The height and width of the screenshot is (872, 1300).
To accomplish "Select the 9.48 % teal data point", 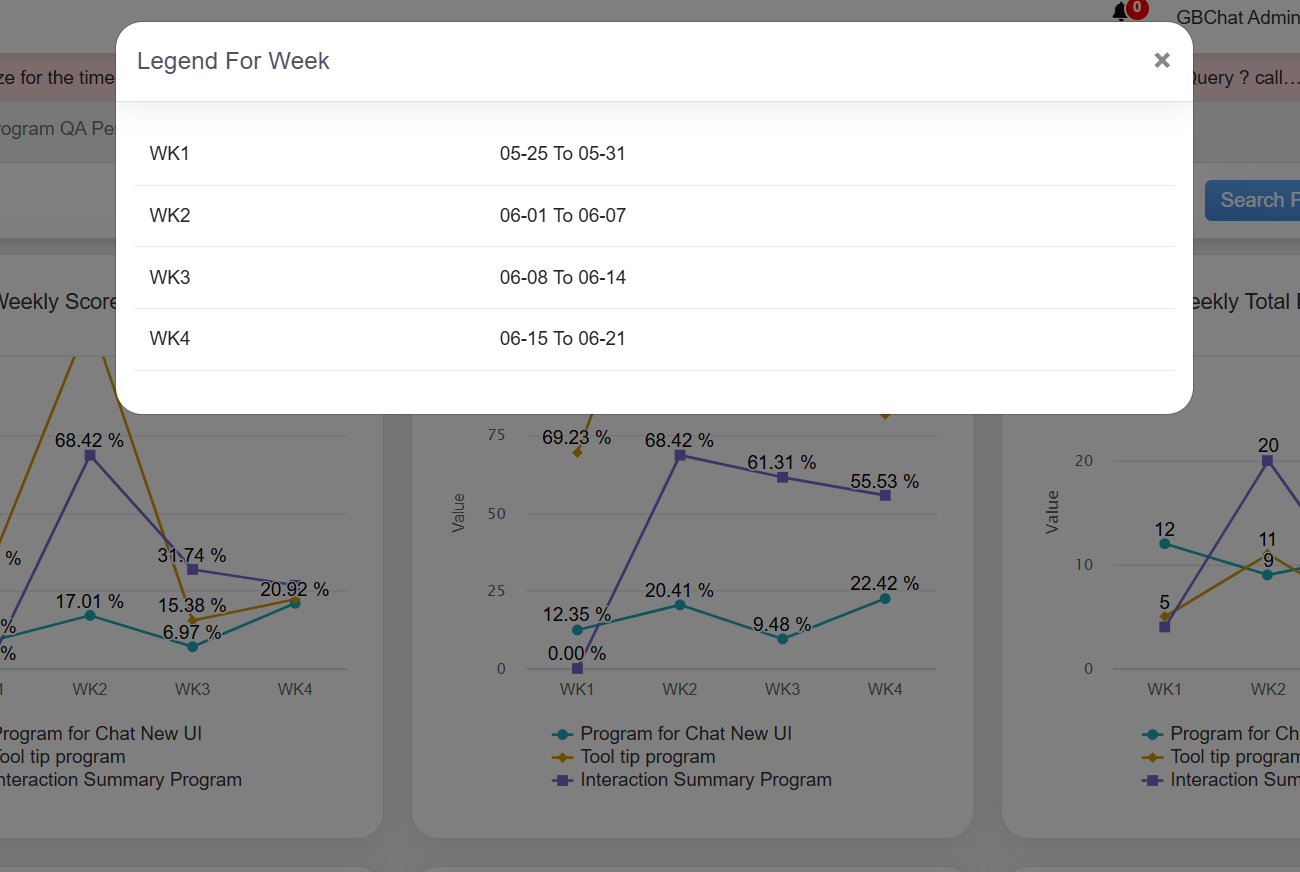I will pyautogui.click(x=782, y=639).
